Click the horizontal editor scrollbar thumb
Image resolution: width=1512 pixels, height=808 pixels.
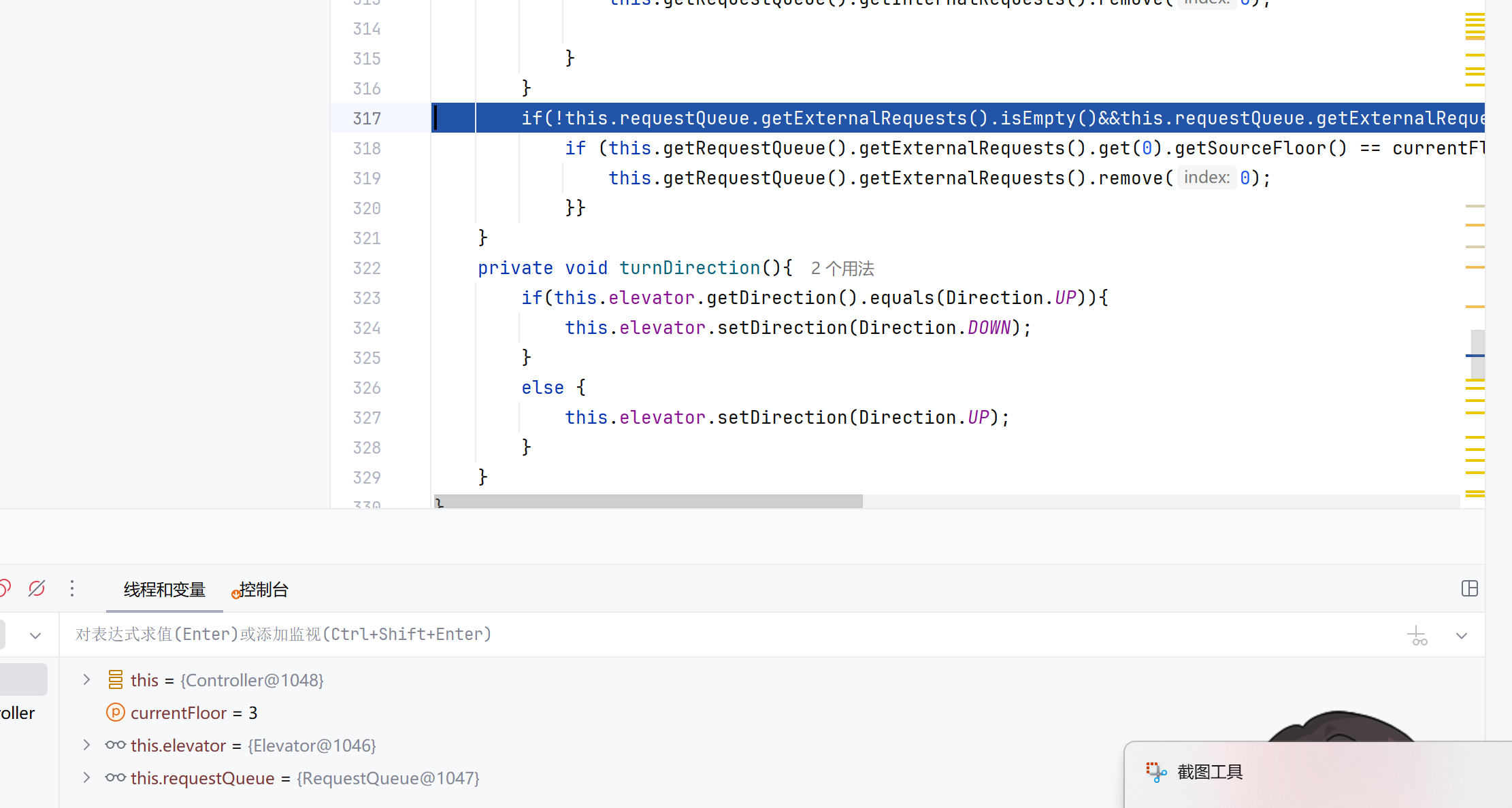648,501
